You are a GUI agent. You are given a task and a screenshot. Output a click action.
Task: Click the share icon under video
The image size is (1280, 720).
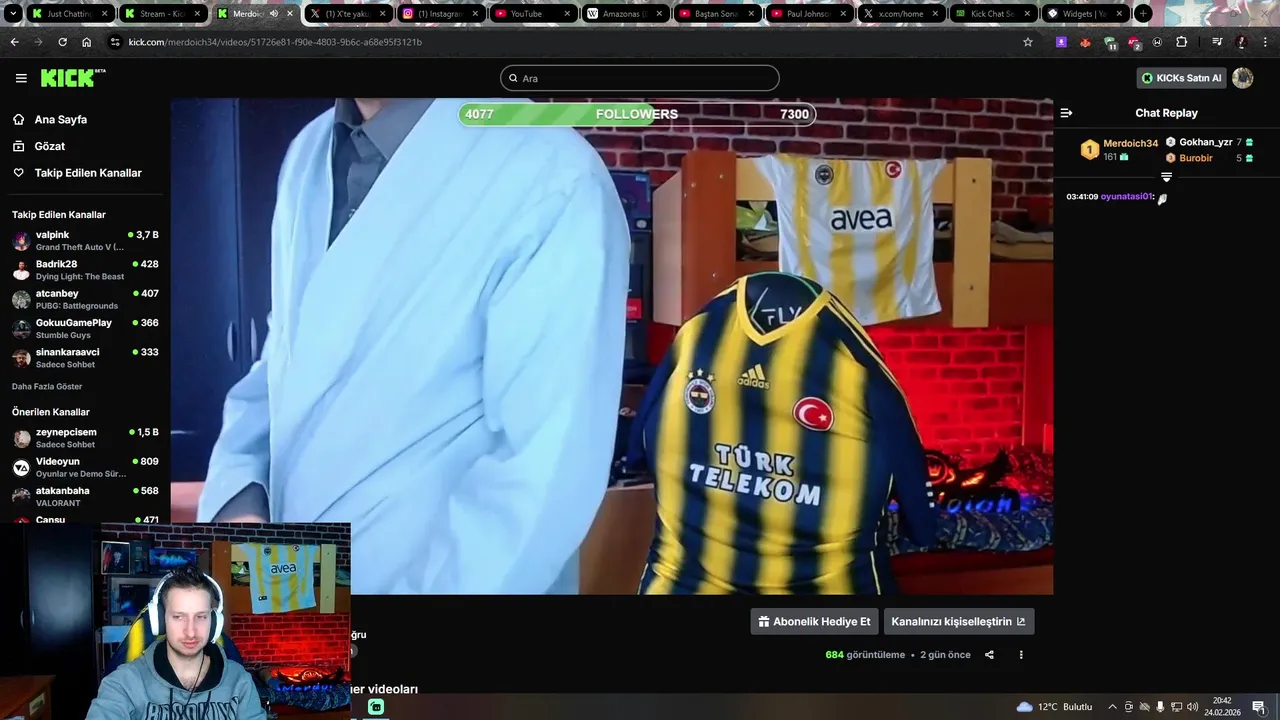[x=989, y=655]
